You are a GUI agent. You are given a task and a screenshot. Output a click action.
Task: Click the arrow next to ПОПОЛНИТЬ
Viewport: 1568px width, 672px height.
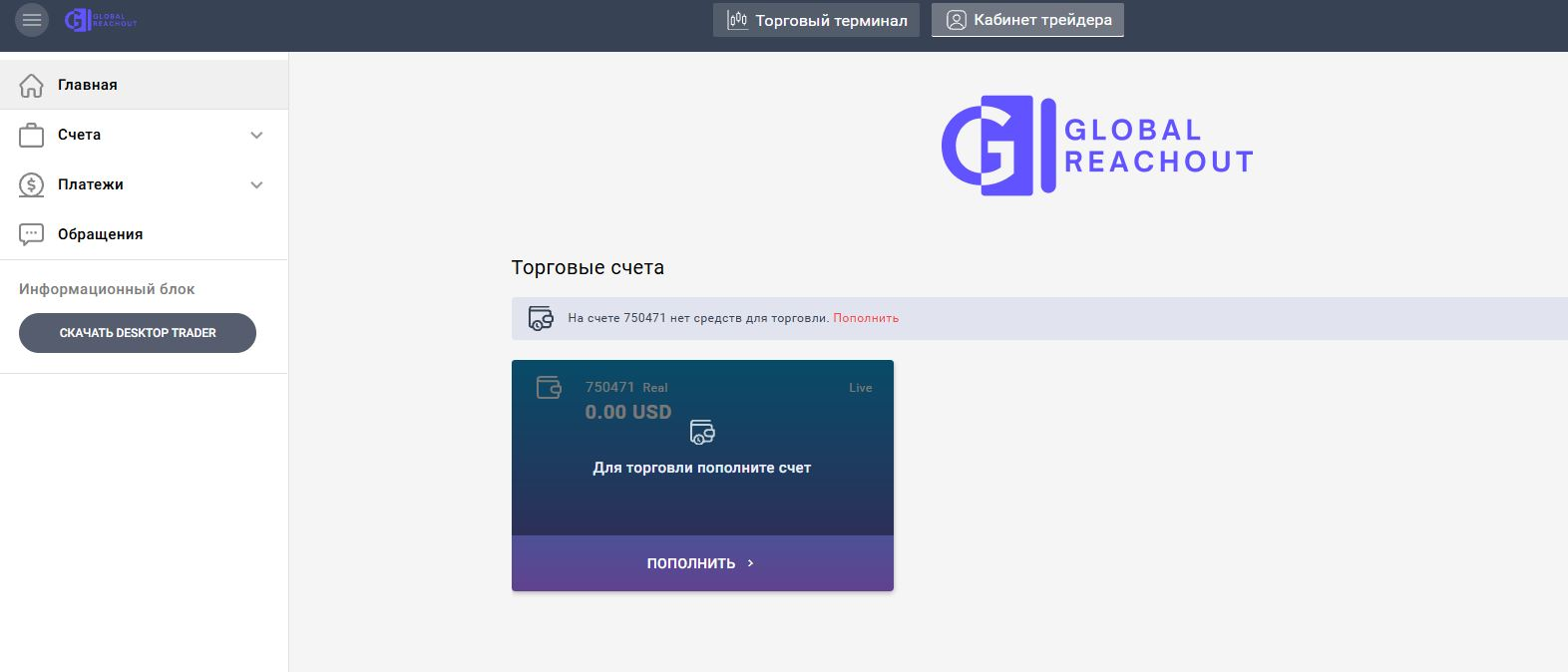(751, 563)
